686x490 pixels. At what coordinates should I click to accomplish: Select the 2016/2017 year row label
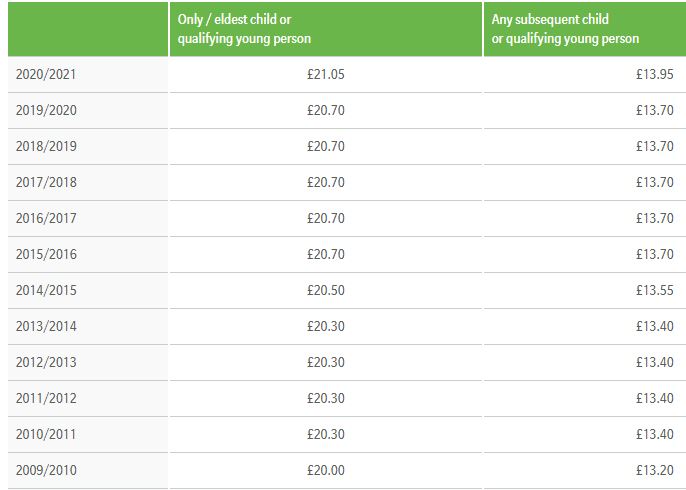(x=46, y=219)
